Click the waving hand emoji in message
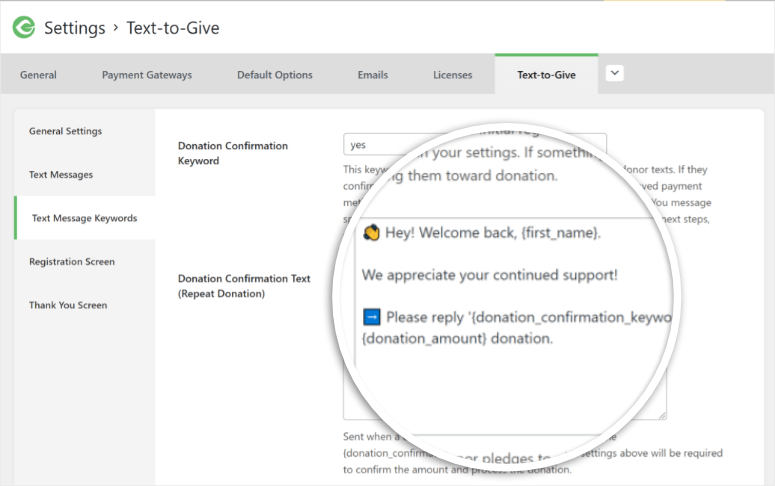Viewport: 775px width, 486px height. 372,232
